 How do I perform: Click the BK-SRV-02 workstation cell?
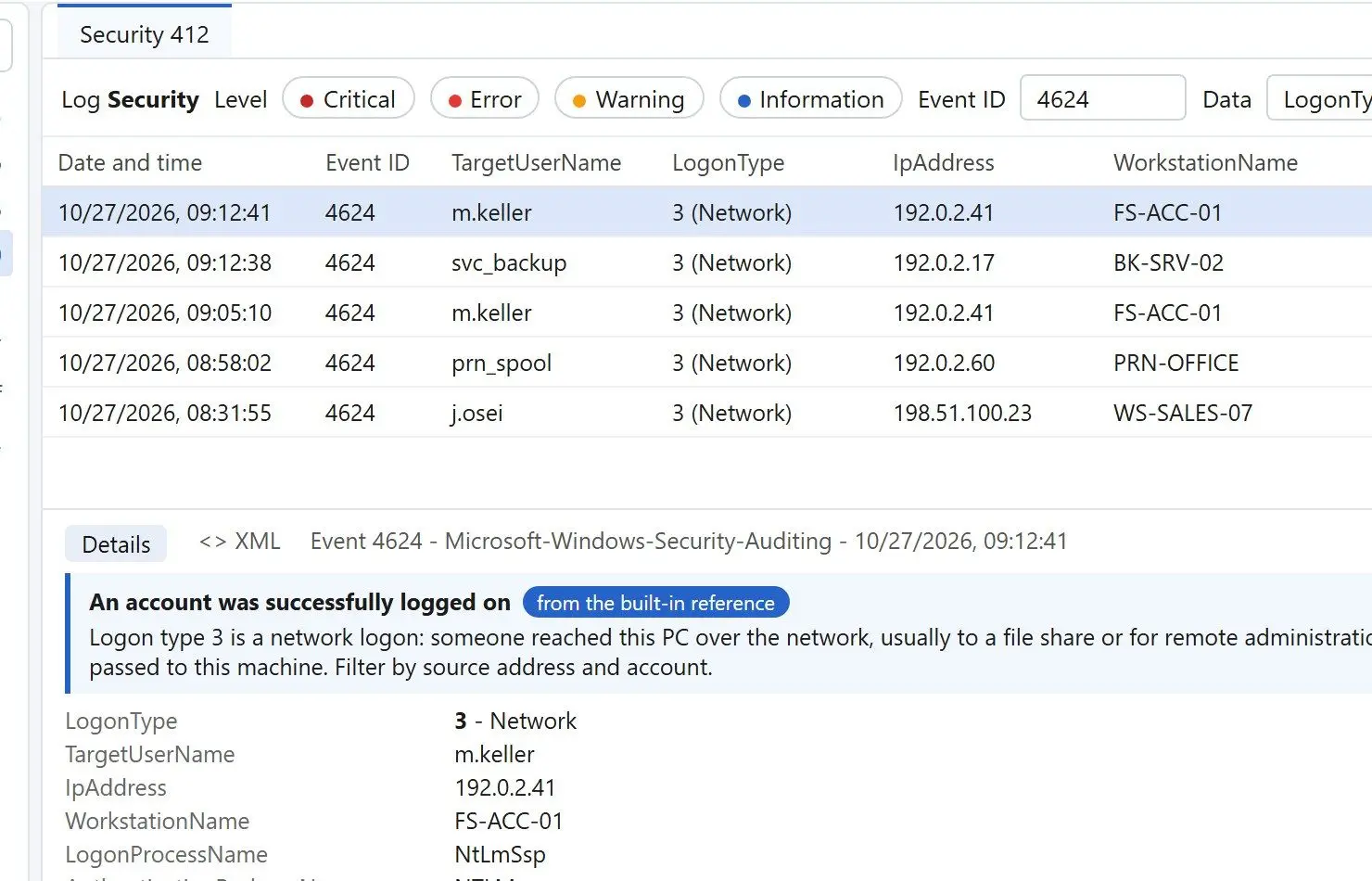point(1168,262)
